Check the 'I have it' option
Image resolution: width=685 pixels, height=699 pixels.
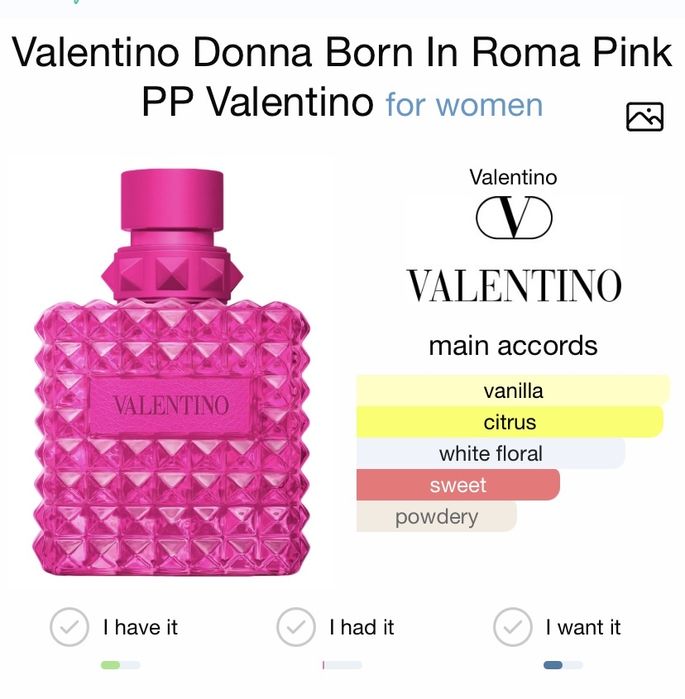[x=69, y=628]
